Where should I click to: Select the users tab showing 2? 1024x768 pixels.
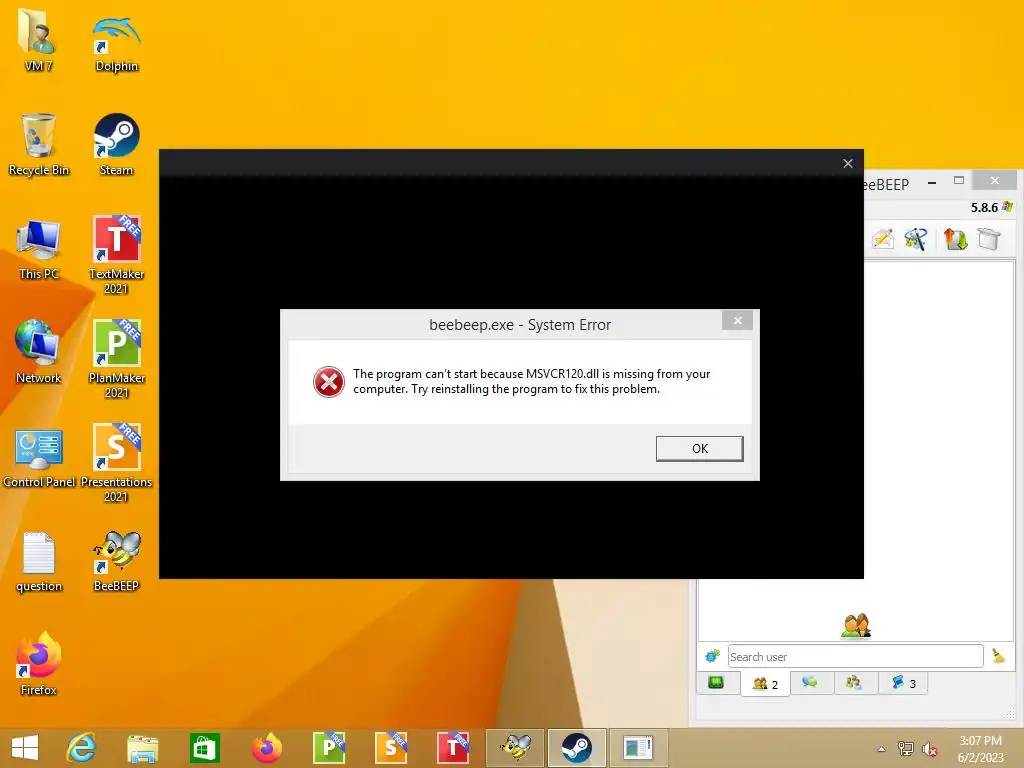tap(765, 684)
